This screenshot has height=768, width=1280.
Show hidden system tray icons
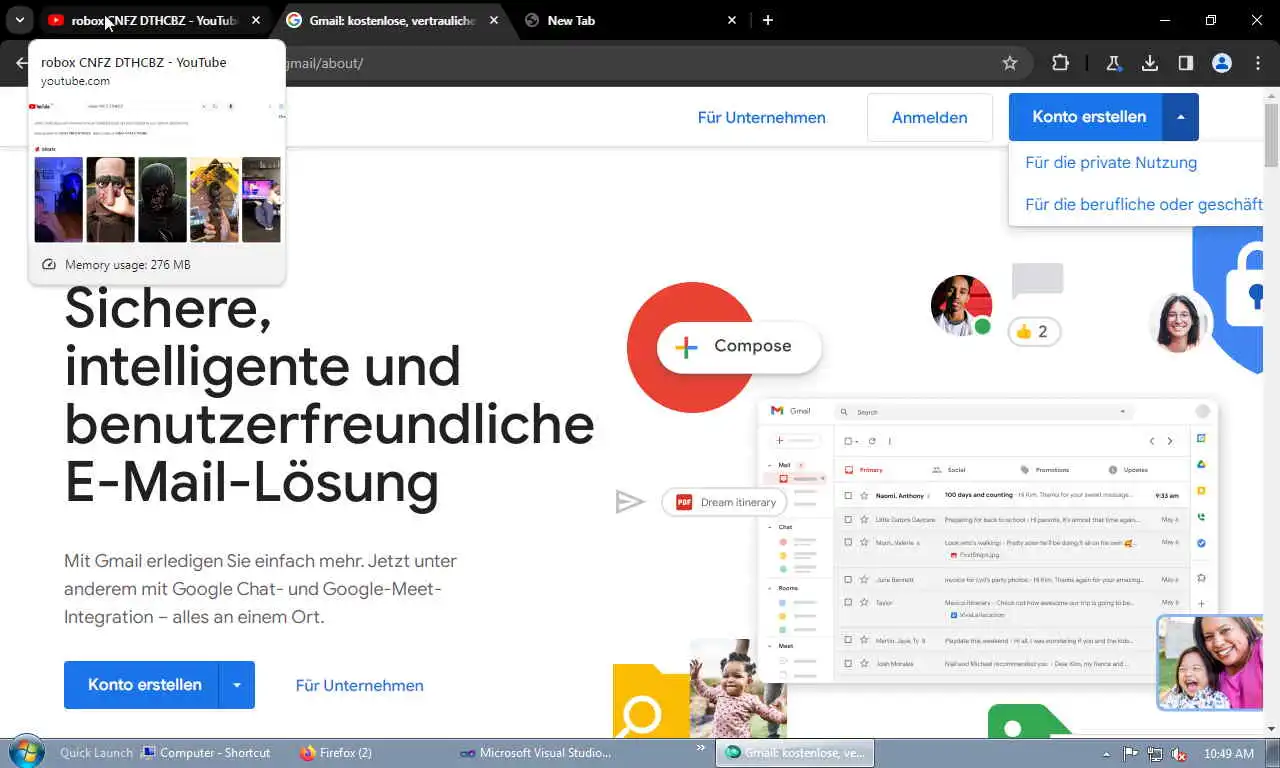1106,754
